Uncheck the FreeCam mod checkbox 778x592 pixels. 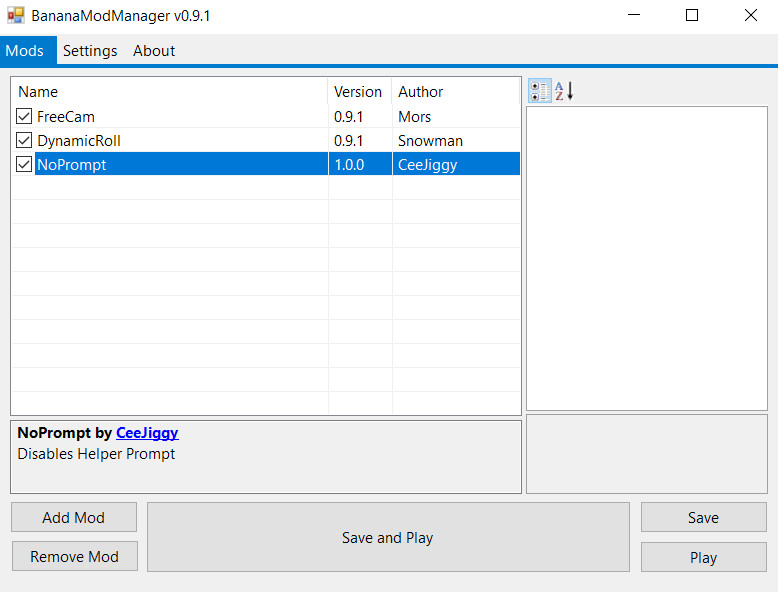(x=24, y=117)
